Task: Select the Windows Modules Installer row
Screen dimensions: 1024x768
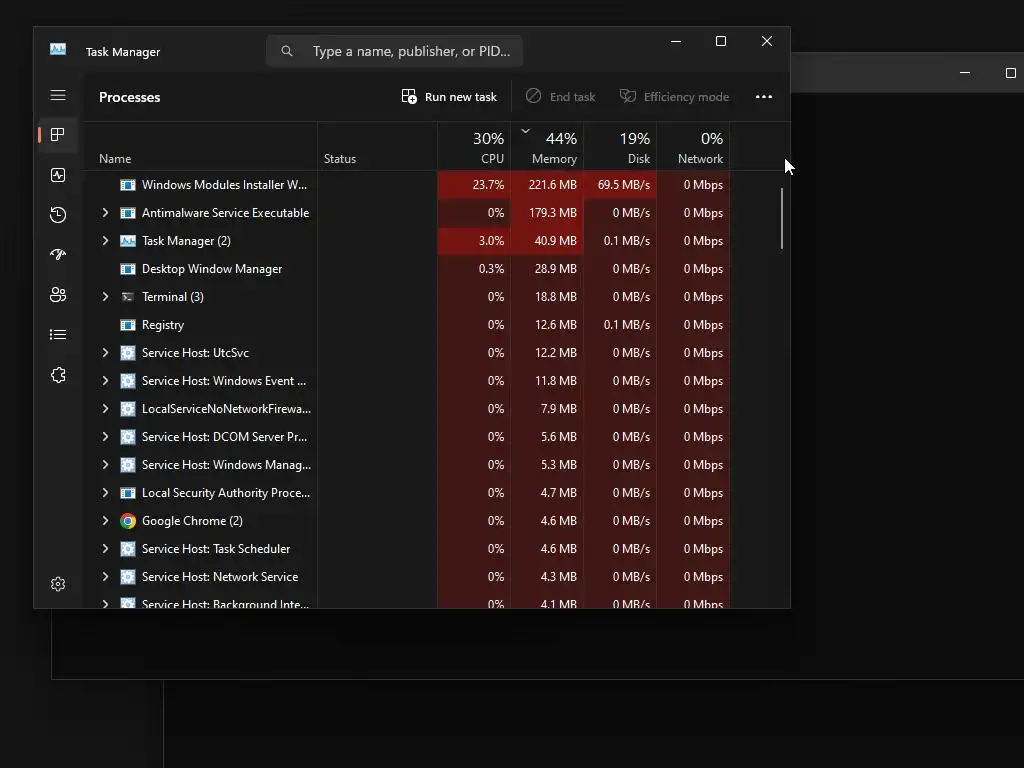Action: coord(408,185)
